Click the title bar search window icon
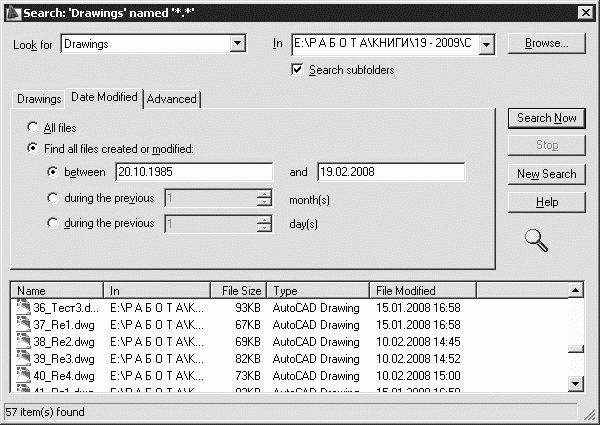This screenshot has width=600, height=425. (12, 11)
